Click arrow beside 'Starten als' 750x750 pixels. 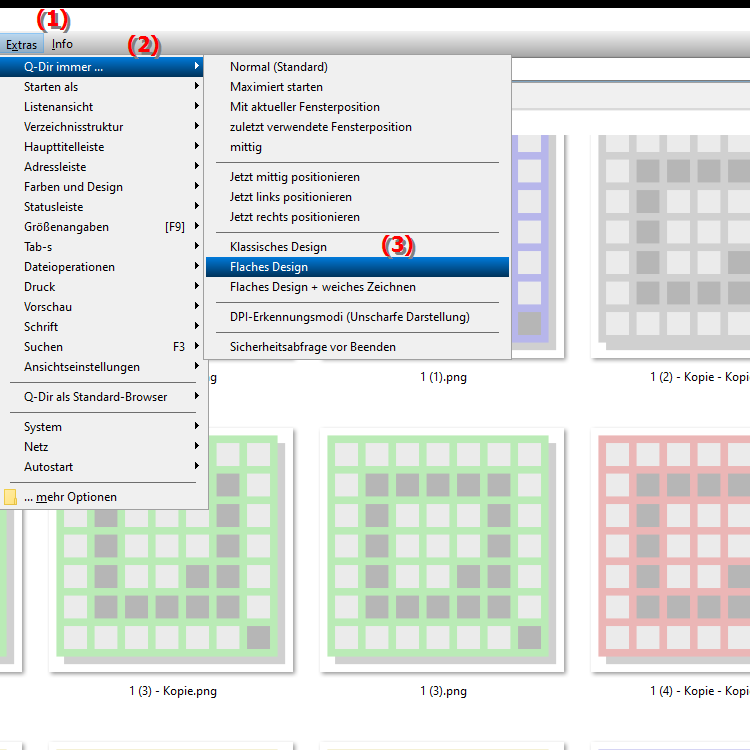tap(197, 86)
